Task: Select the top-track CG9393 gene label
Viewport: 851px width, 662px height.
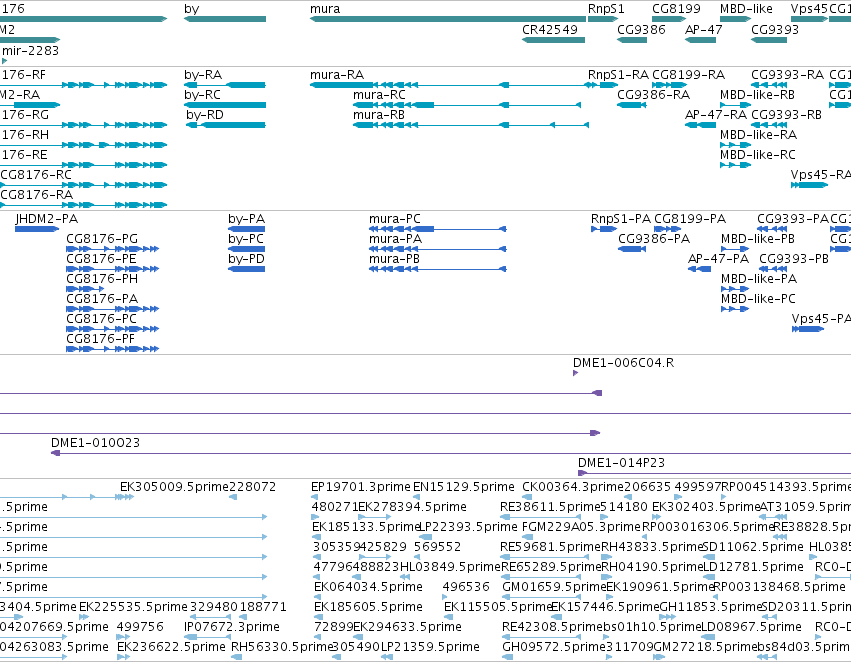Action: (775, 30)
